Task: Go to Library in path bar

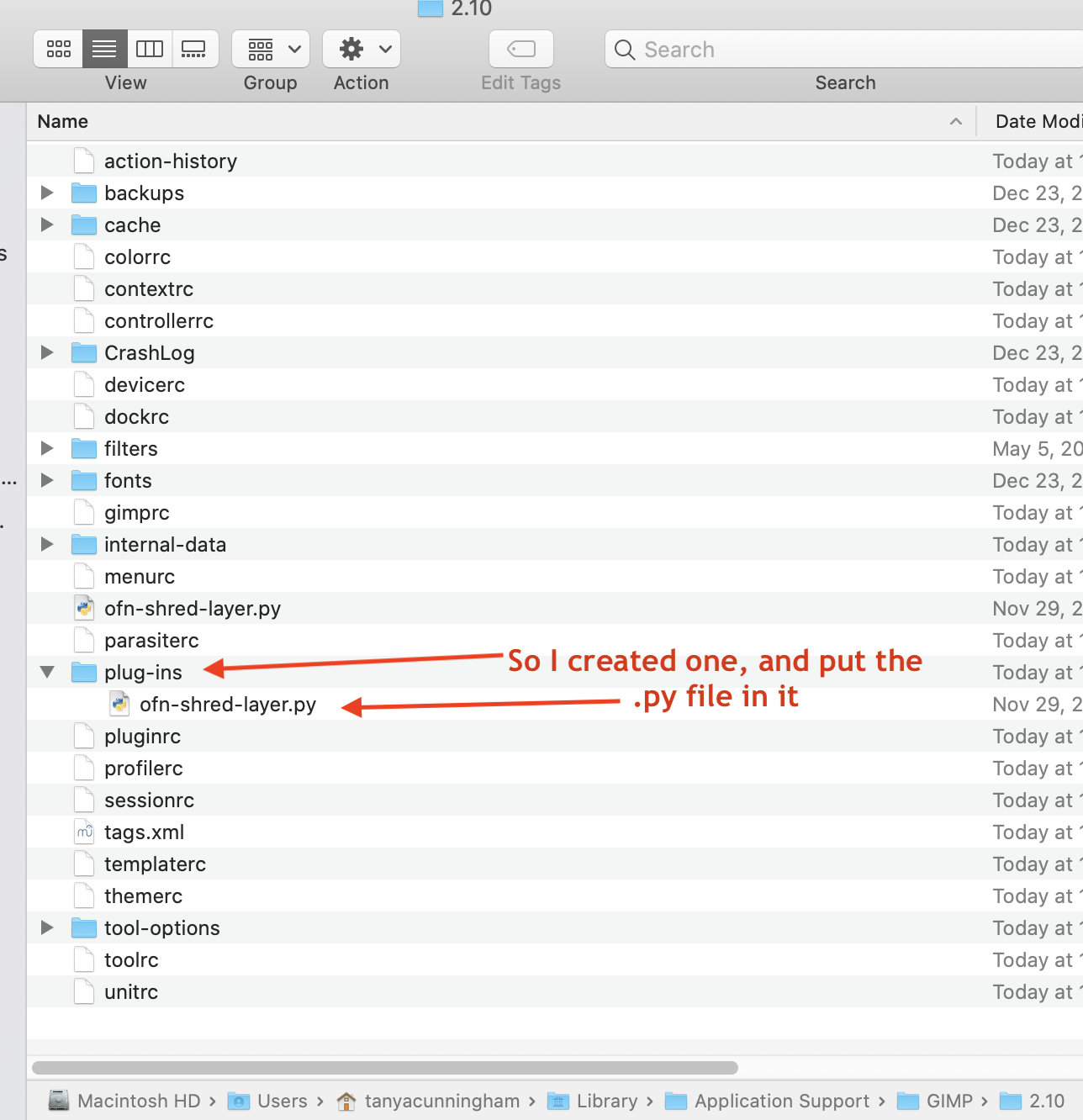Action: click(593, 1101)
